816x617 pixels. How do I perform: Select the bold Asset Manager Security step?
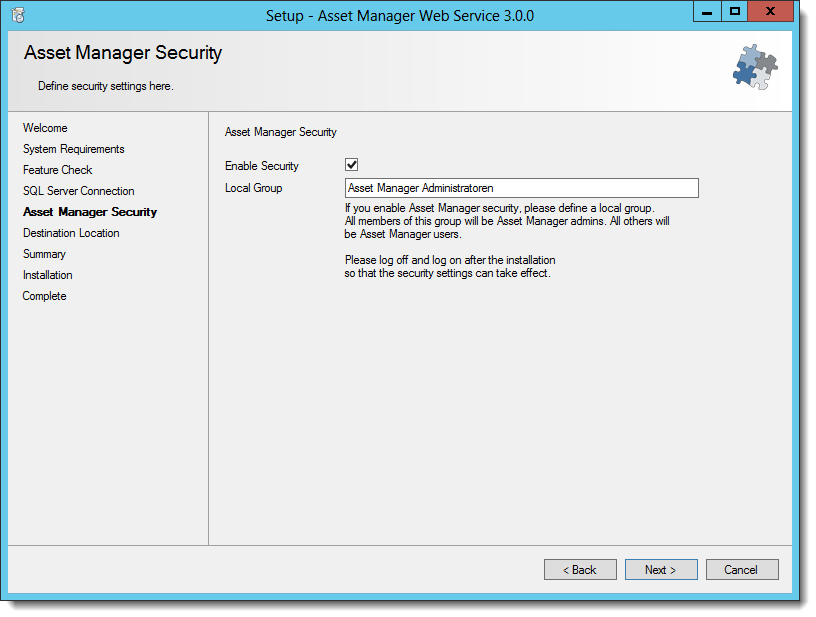[x=90, y=212]
